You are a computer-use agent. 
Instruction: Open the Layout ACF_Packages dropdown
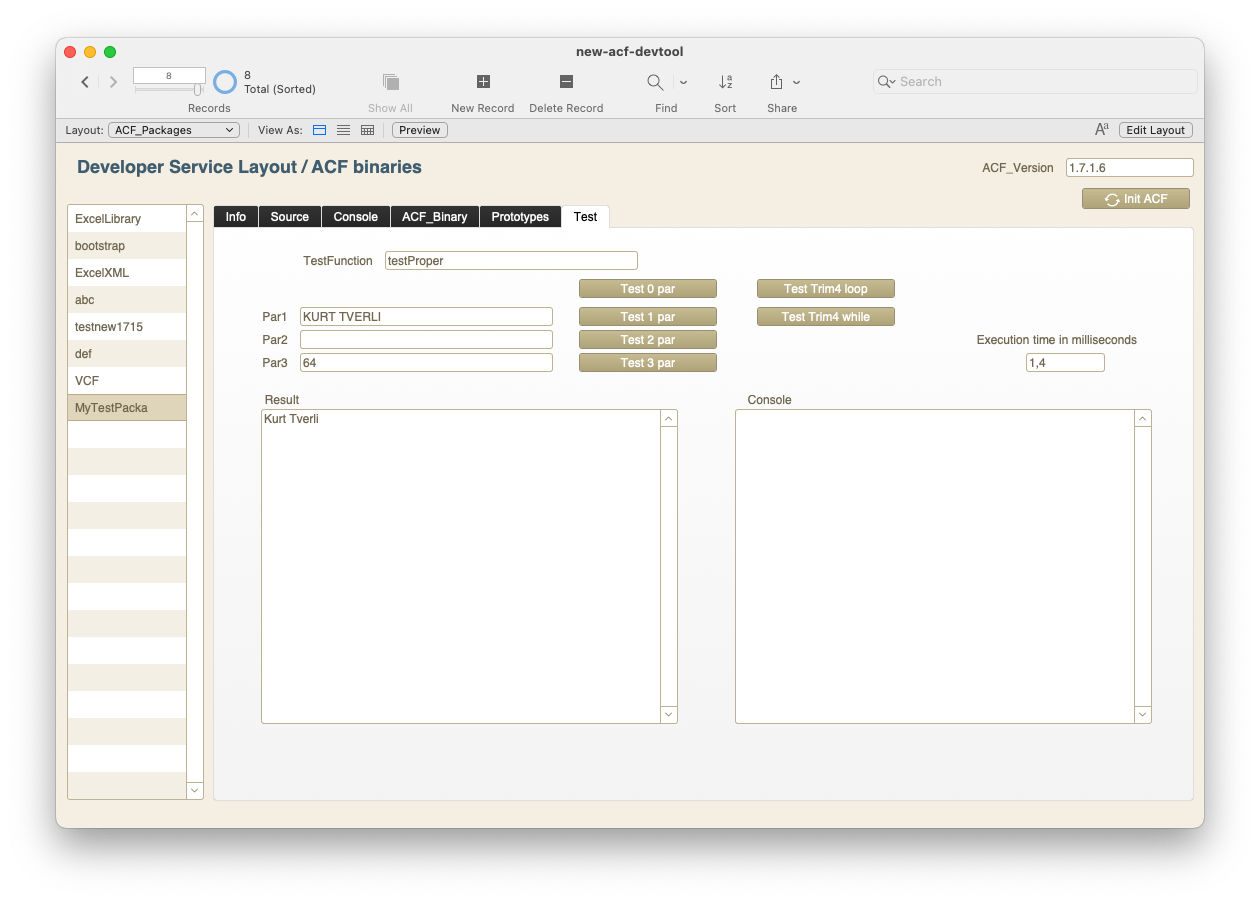pos(173,130)
